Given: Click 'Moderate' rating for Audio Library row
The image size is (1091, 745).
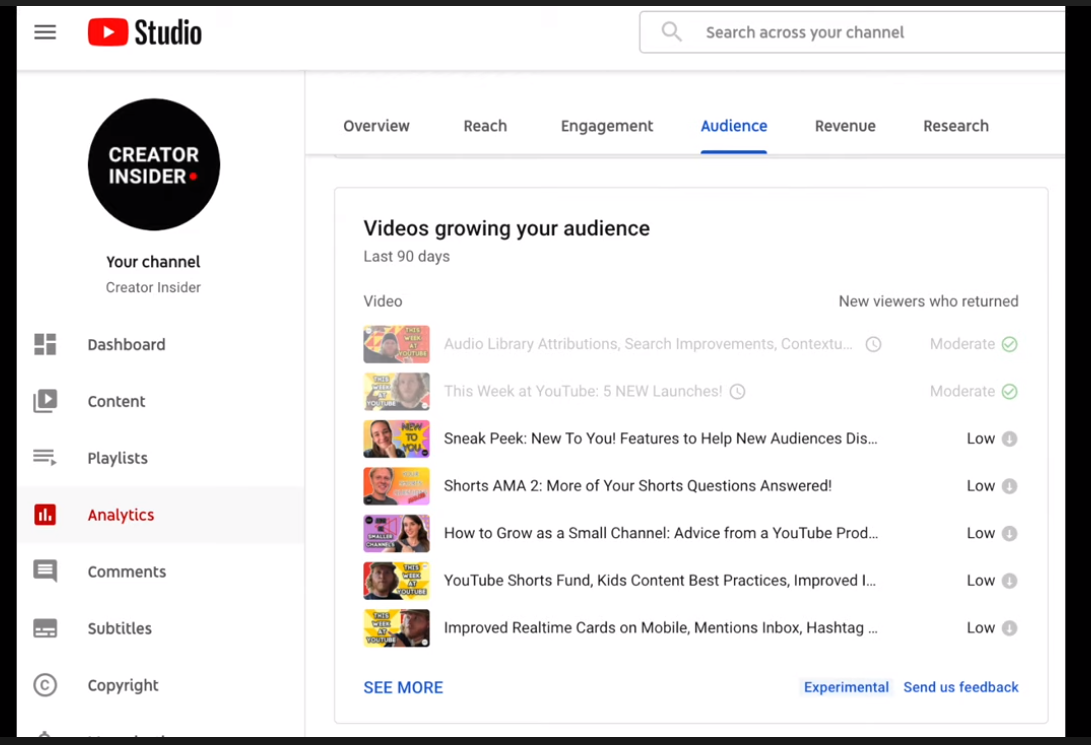Looking at the screenshot, I should click(x=962, y=344).
